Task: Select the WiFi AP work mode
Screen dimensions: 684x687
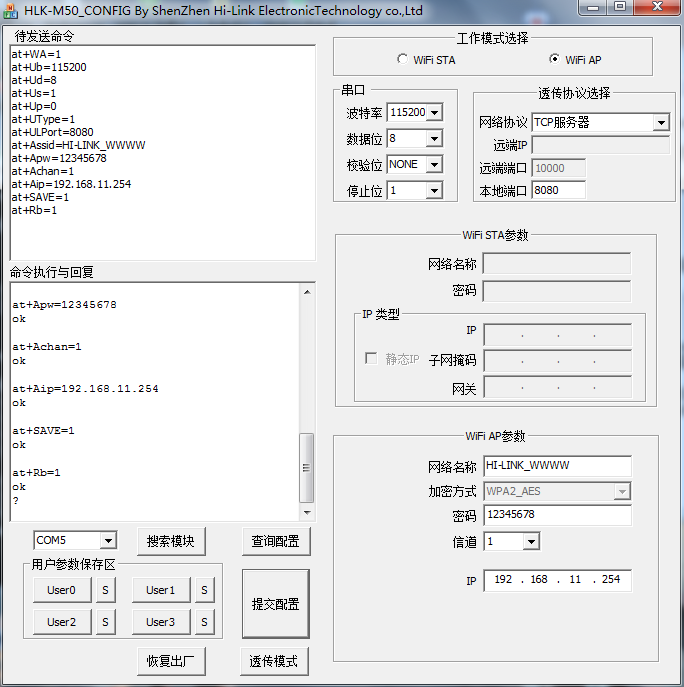Action: (x=555, y=60)
